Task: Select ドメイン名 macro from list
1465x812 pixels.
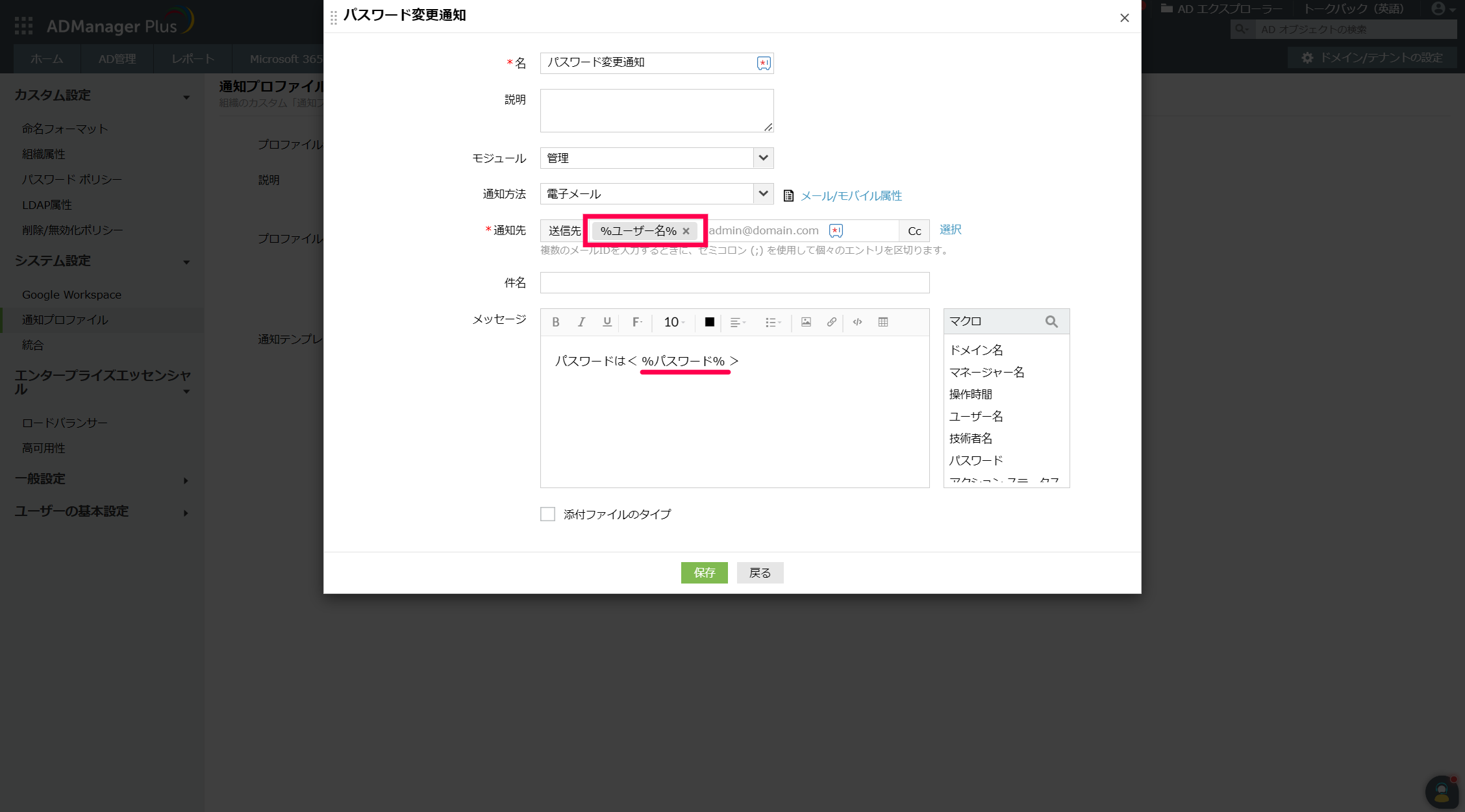Action: (976, 350)
